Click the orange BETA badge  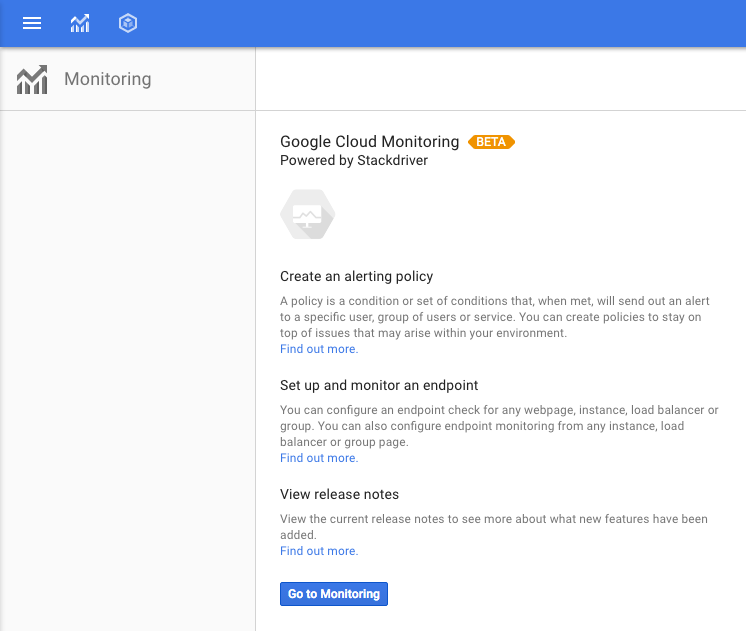pyautogui.click(x=491, y=142)
